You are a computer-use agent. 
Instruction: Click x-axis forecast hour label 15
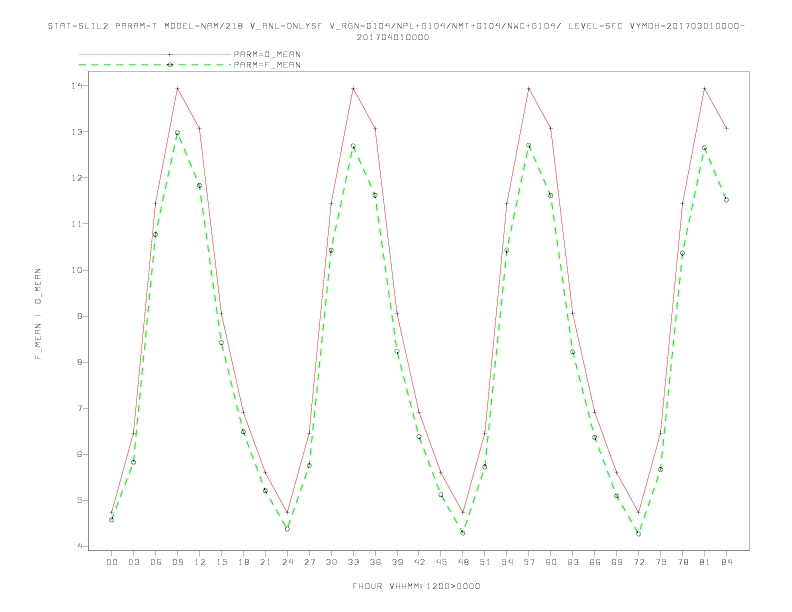click(x=221, y=562)
